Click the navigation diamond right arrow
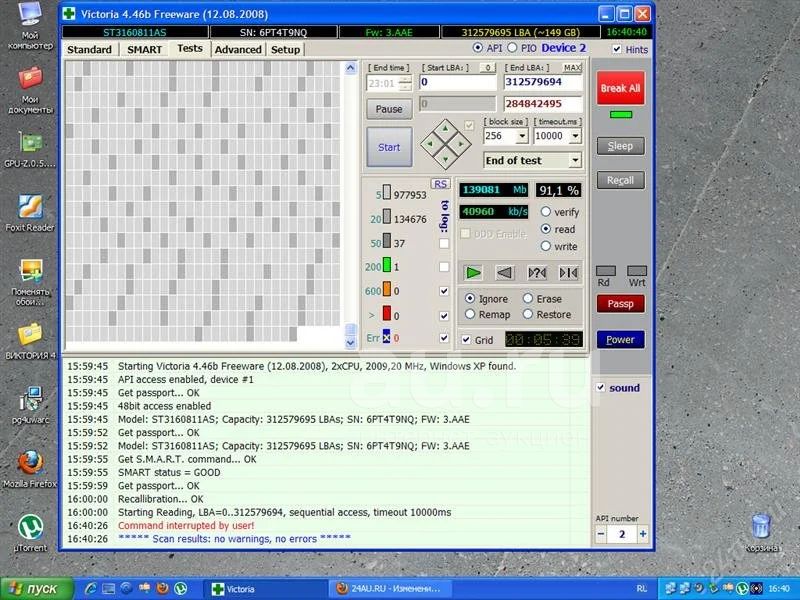The width and height of the screenshot is (800, 600). click(462, 144)
